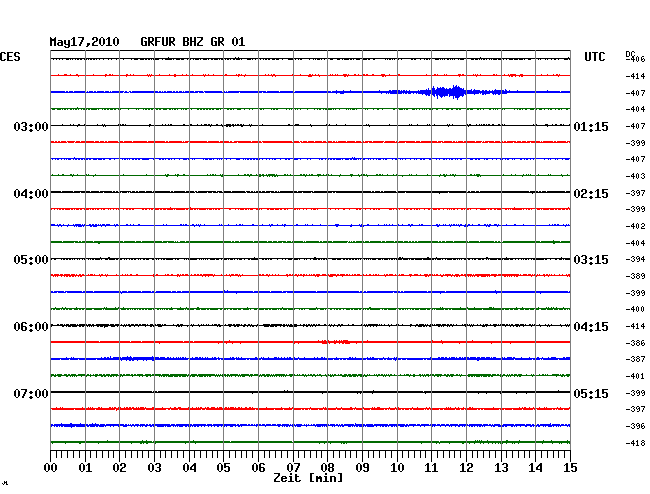This screenshot has width=650, height=494.
Task: Click the DC offset value -394
Action: pyautogui.click(x=635, y=259)
